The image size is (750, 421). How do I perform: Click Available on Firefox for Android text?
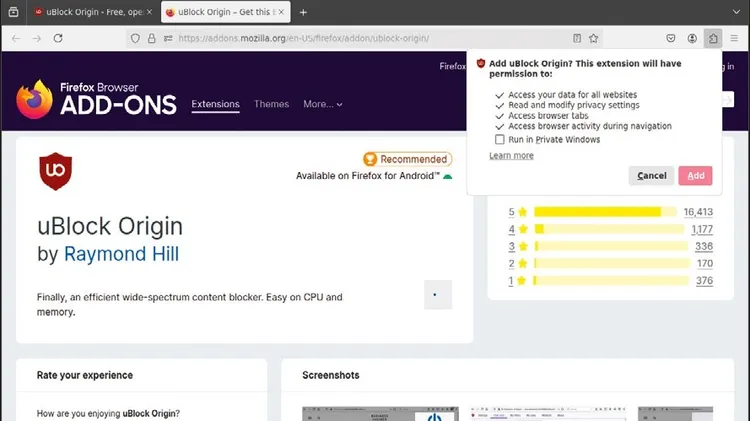tap(367, 176)
